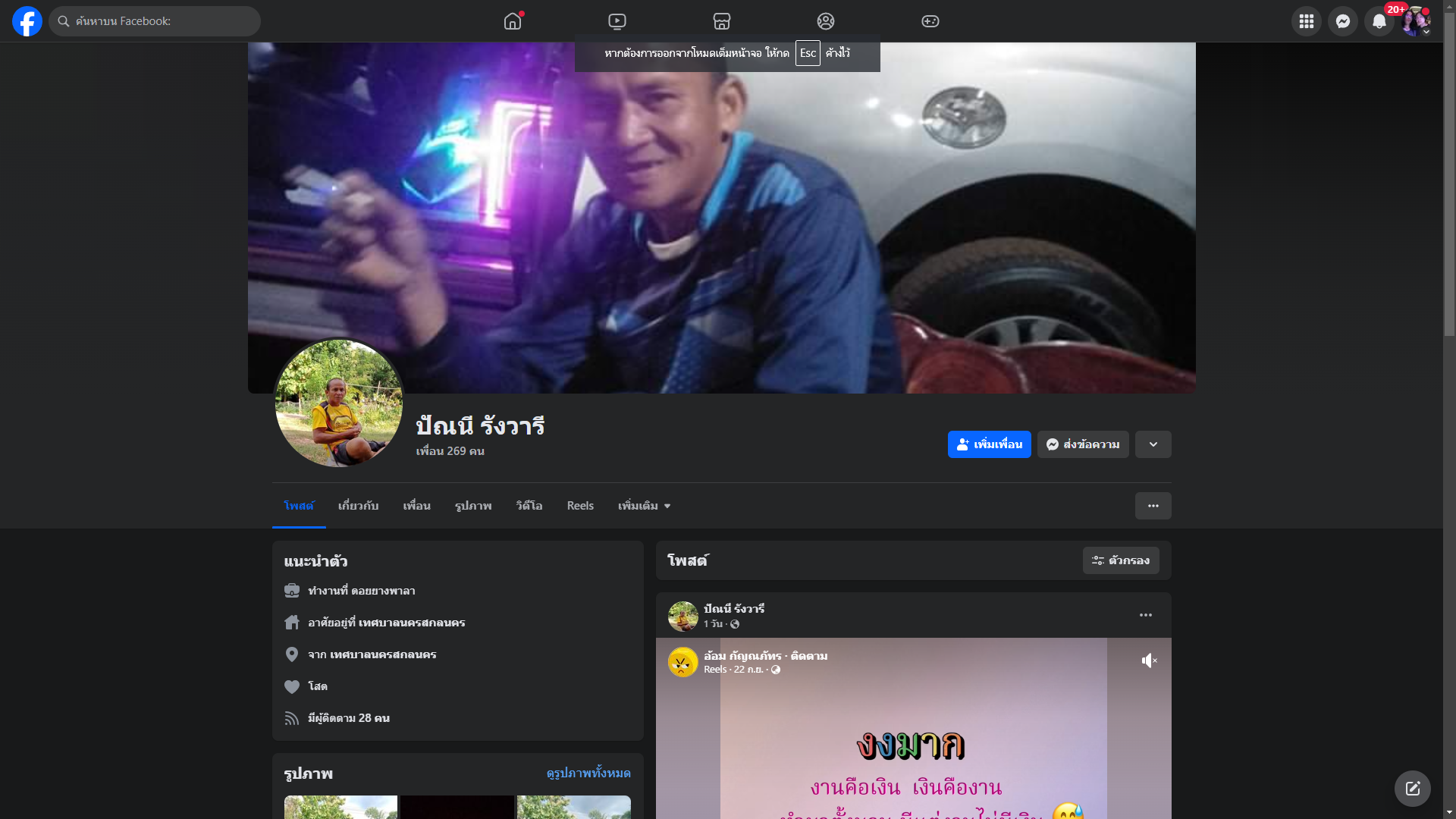Open the grid menu icon

[x=1306, y=21]
